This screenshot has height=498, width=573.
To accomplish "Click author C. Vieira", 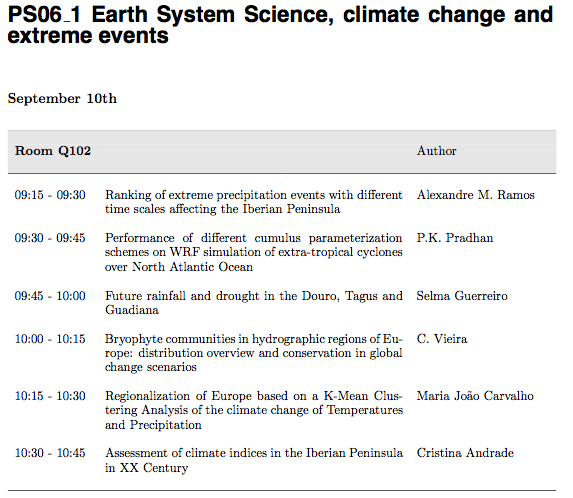I will tap(442, 339).
